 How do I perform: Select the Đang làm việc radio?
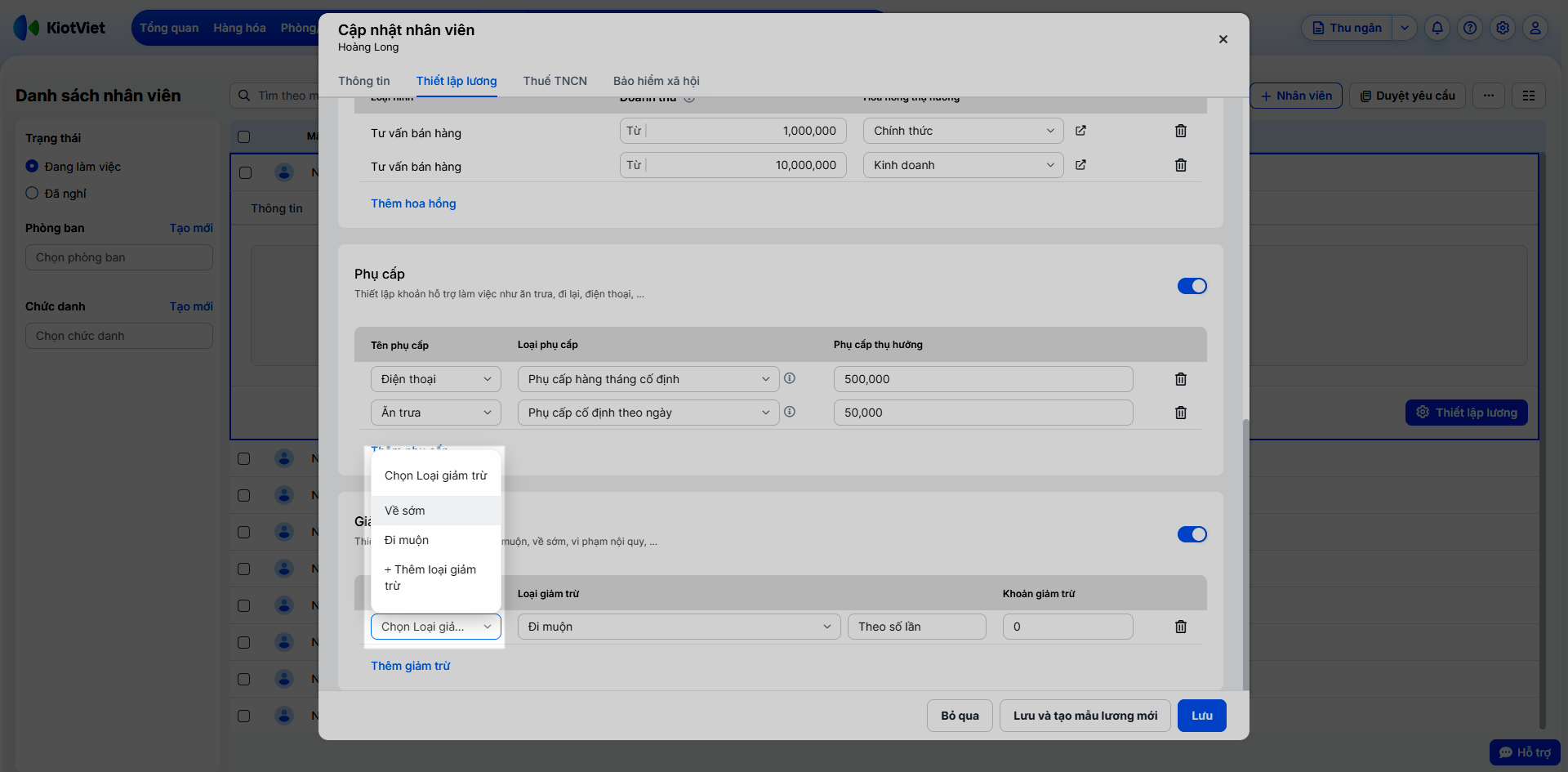pyautogui.click(x=32, y=166)
